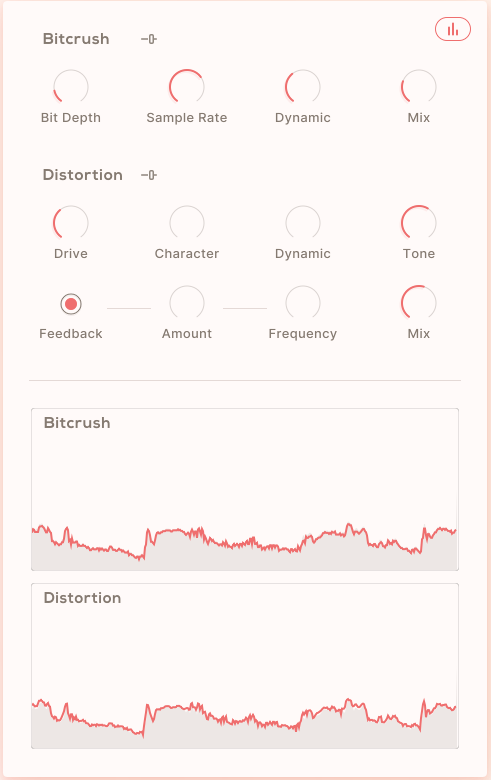Viewport: 491px width, 780px height.
Task: Click the Distortion Mix knob
Action: tap(418, 303)
